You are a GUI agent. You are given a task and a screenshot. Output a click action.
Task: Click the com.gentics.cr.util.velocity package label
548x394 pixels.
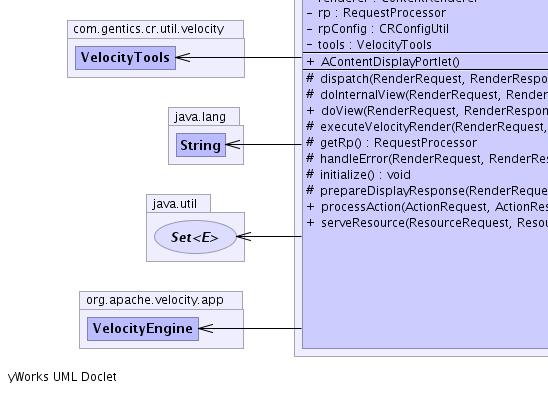point(149,29)
